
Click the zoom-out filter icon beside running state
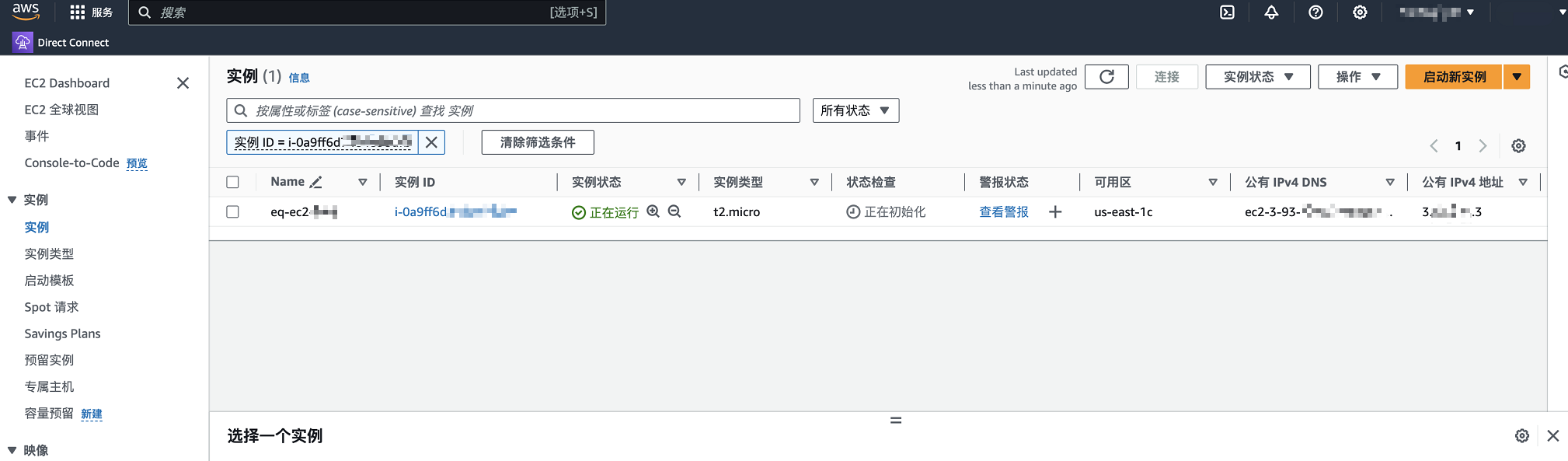pyautogui.click(x=674, y=211)
